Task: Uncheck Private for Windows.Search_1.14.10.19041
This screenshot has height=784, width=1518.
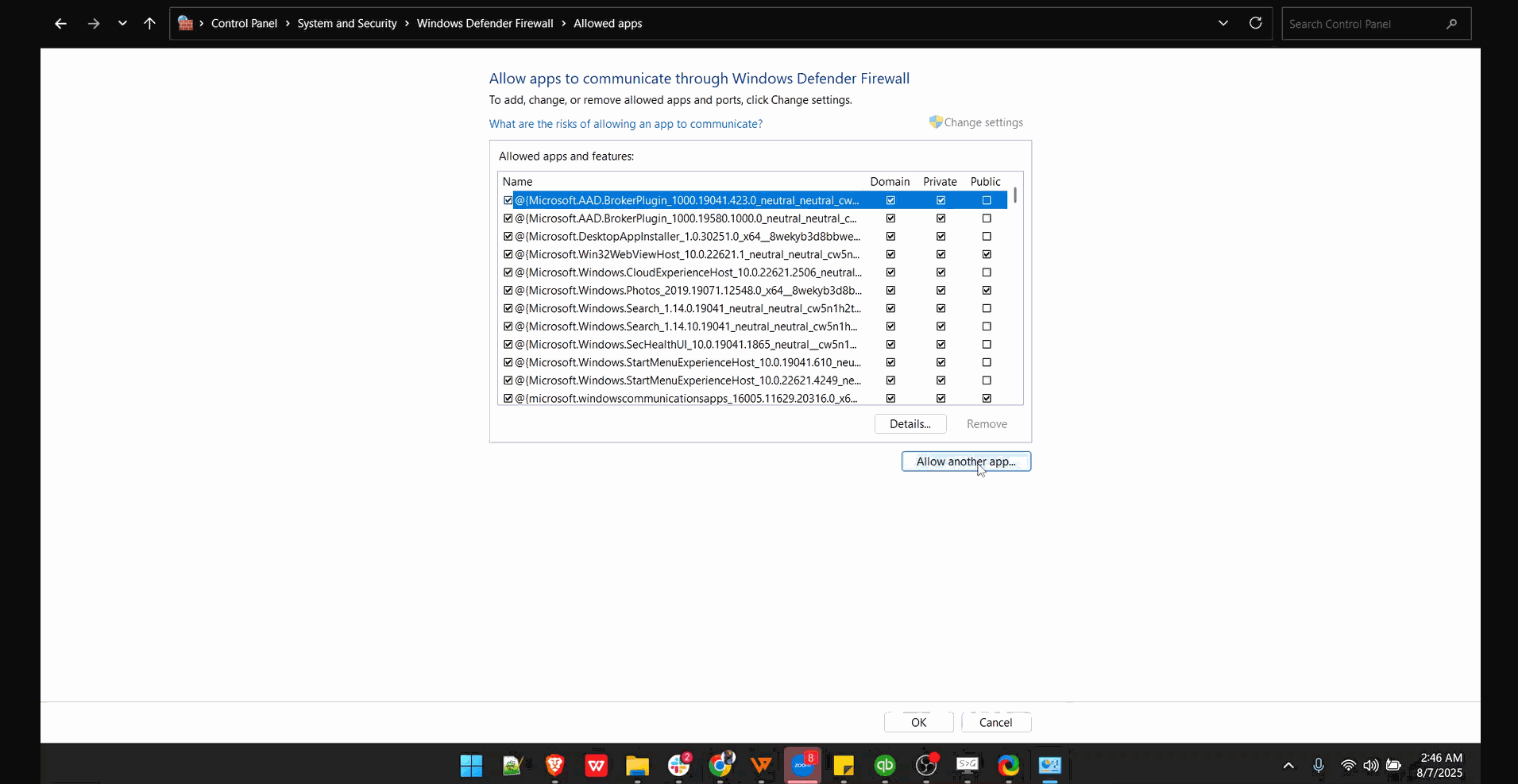Action: tap(941, 326)
